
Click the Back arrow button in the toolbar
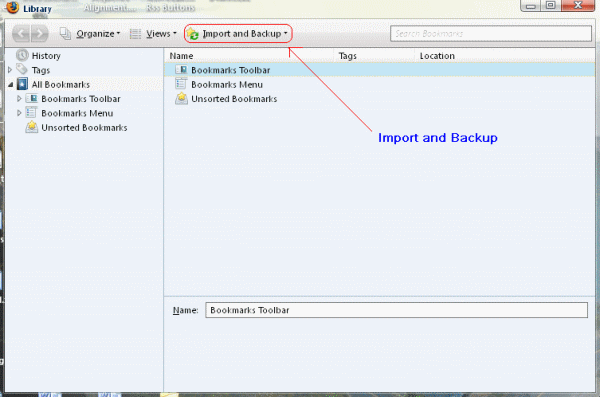(x=21, y=34)
